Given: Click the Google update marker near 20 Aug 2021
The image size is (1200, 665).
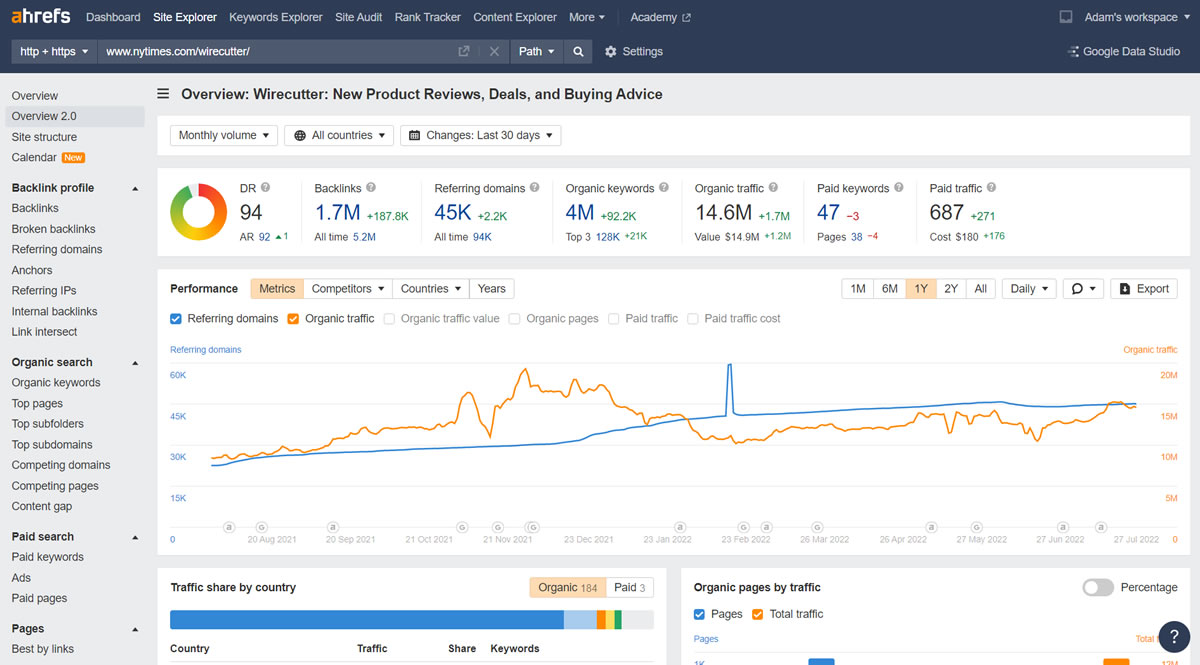Looking at the screenshot, I should [261, 526].
